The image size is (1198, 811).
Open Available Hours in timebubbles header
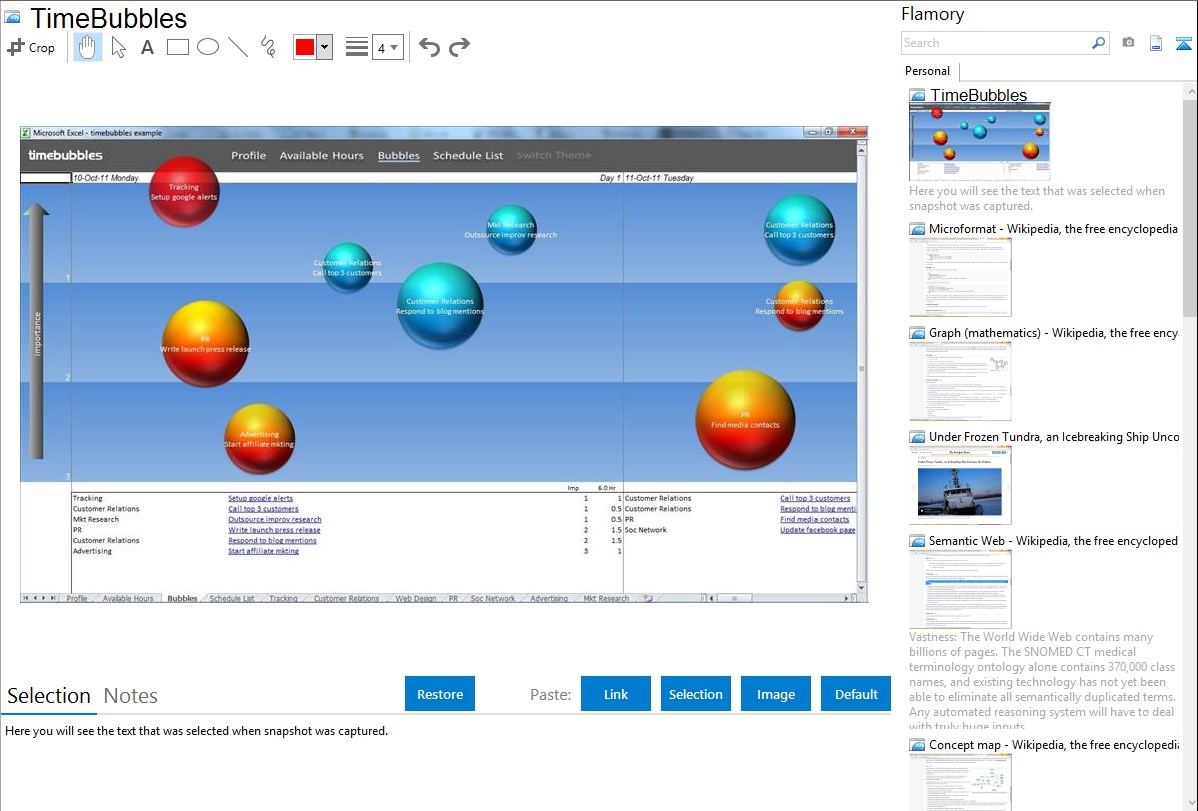pos(322,156)
